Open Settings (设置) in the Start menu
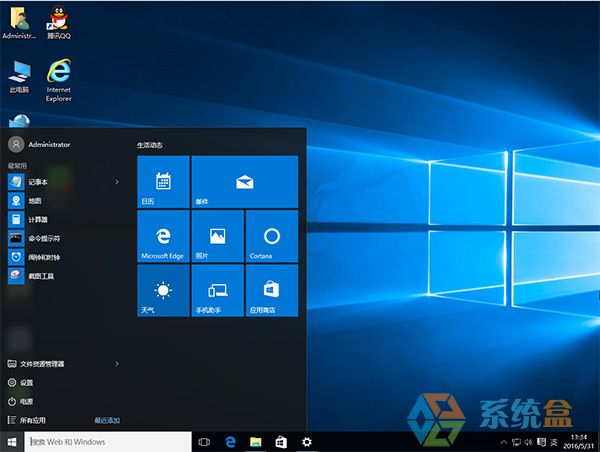Viewport: 600px width, 452px height. tap(27, 382)
